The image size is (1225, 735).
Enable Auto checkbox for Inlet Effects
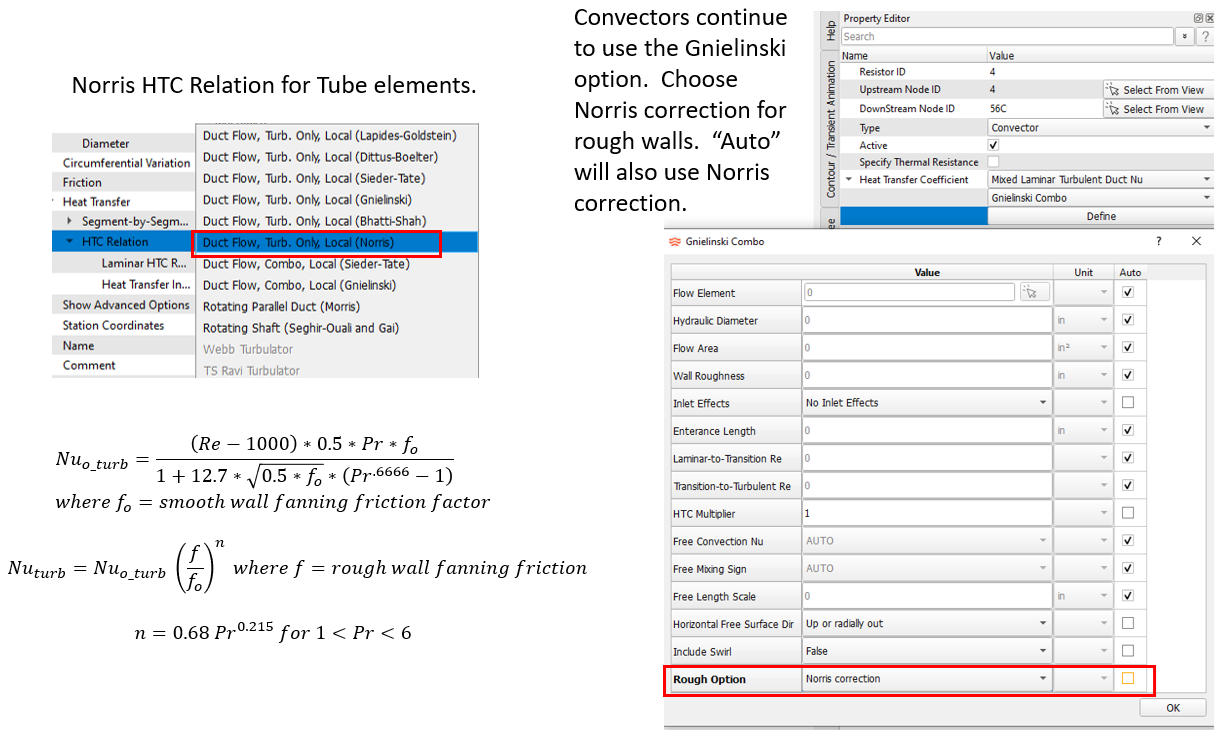click(1128, 403)
